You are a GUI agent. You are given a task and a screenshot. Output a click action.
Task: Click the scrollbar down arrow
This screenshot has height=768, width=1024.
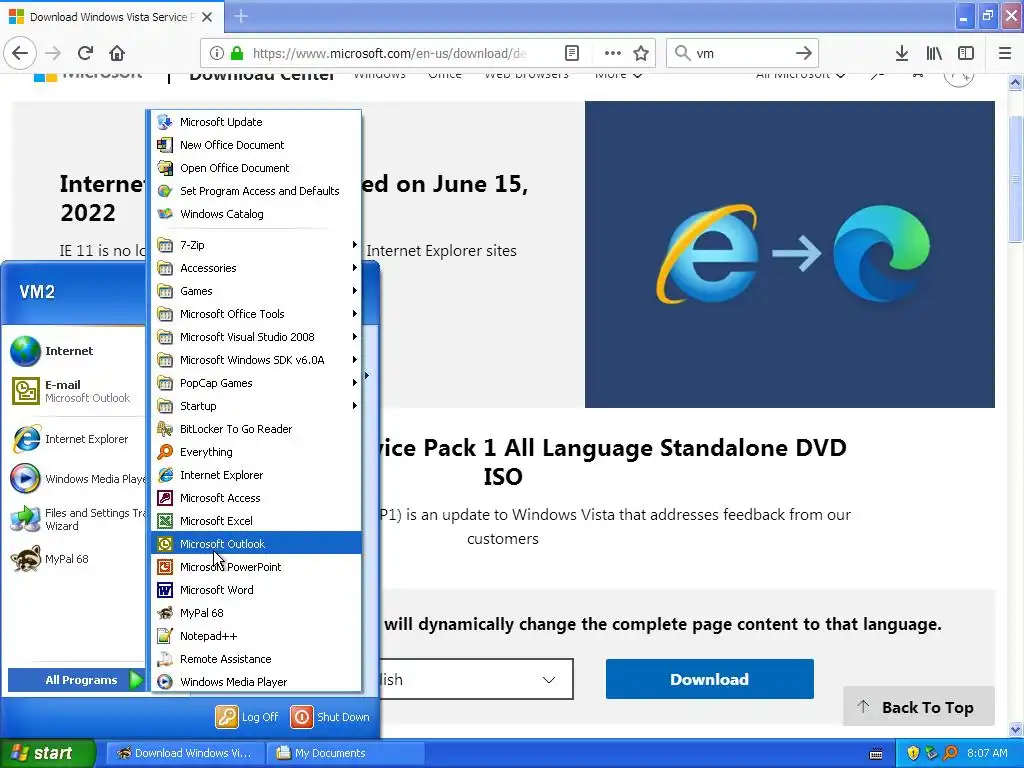tap(1015, 728)
